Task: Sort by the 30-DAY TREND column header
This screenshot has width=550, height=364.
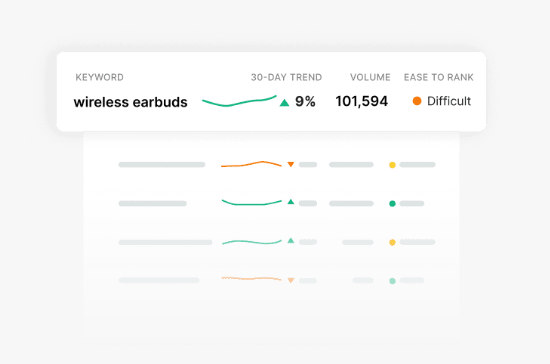Action: point(286,77)
